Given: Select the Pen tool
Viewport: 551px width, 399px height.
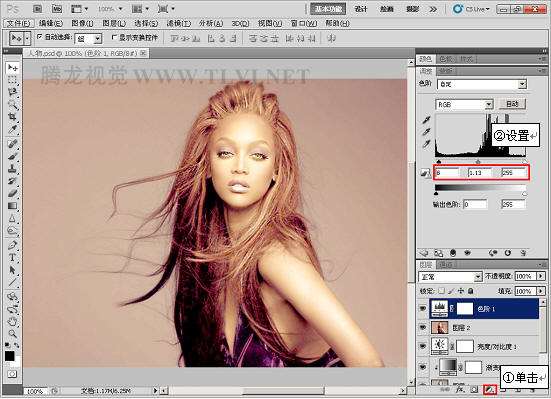Looking at the screenshot, I should (x=13, y=245).
